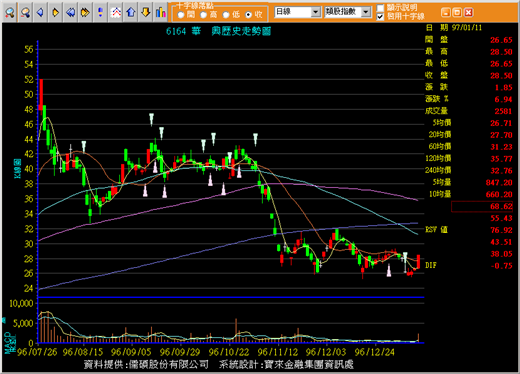Click the 35.77 average value
520x374 pixels.
coord(501,159)
